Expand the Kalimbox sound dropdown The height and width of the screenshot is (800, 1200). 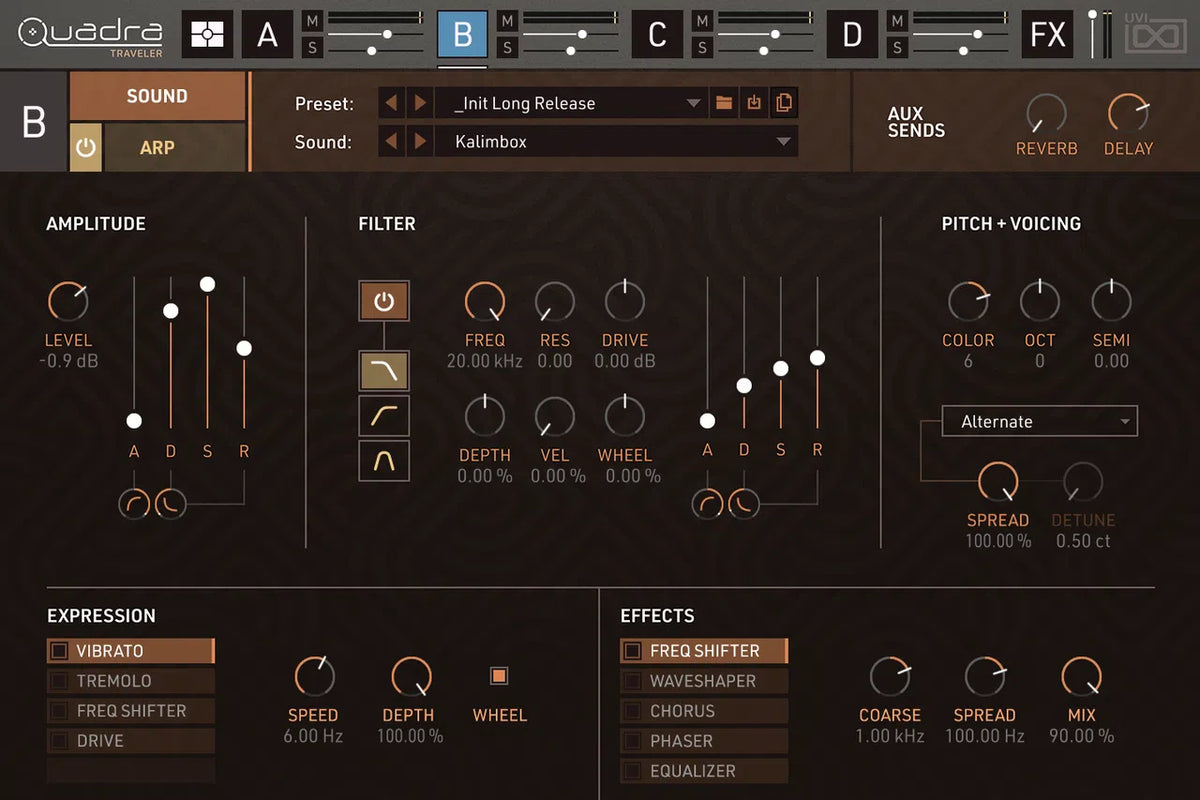(783, 142)
